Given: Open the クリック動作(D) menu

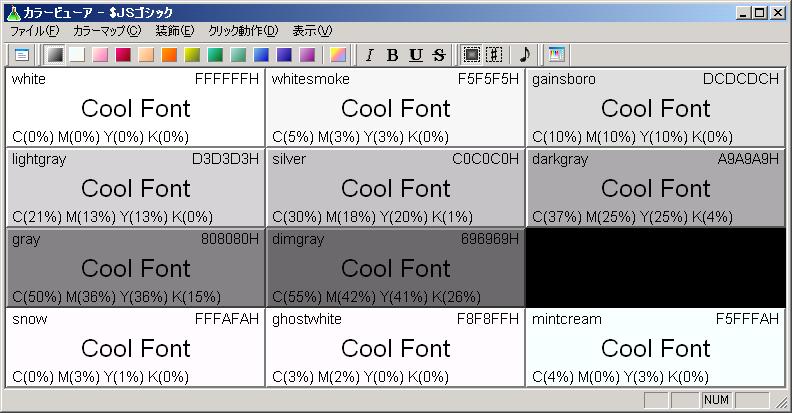Looking at the screenshot, I should tap(243, 31).
